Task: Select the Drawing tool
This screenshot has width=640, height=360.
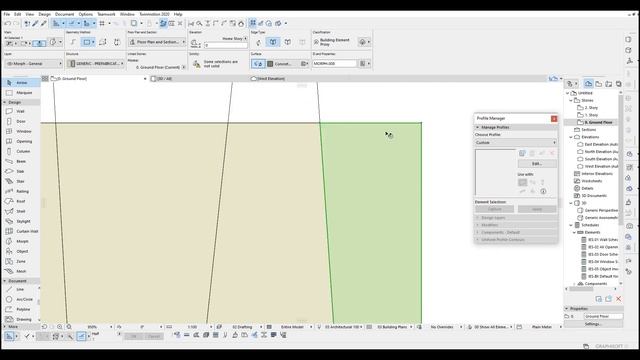Action: pyautogui.click(x=21, y=319)
